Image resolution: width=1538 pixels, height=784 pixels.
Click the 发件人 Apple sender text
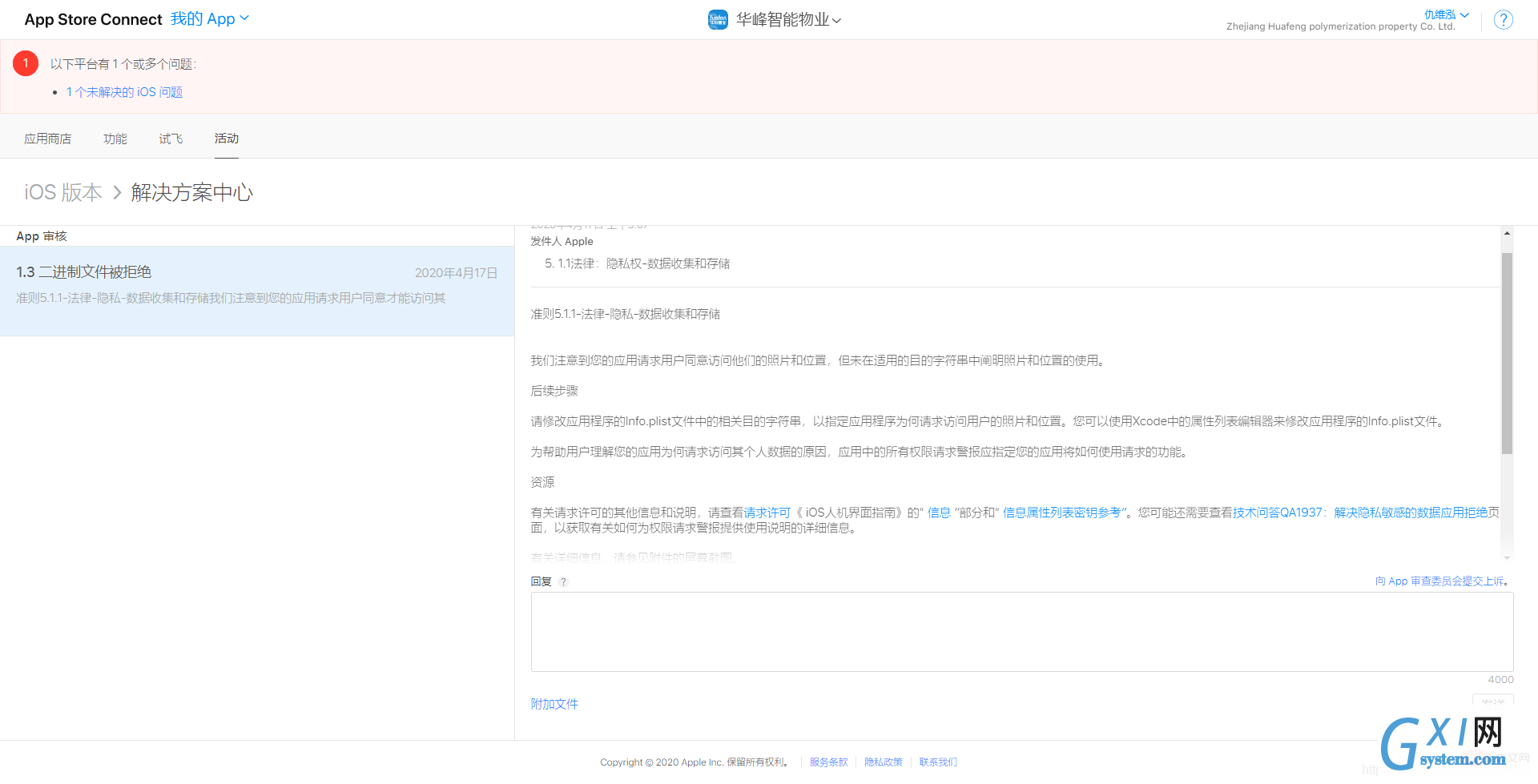point(562,242)
